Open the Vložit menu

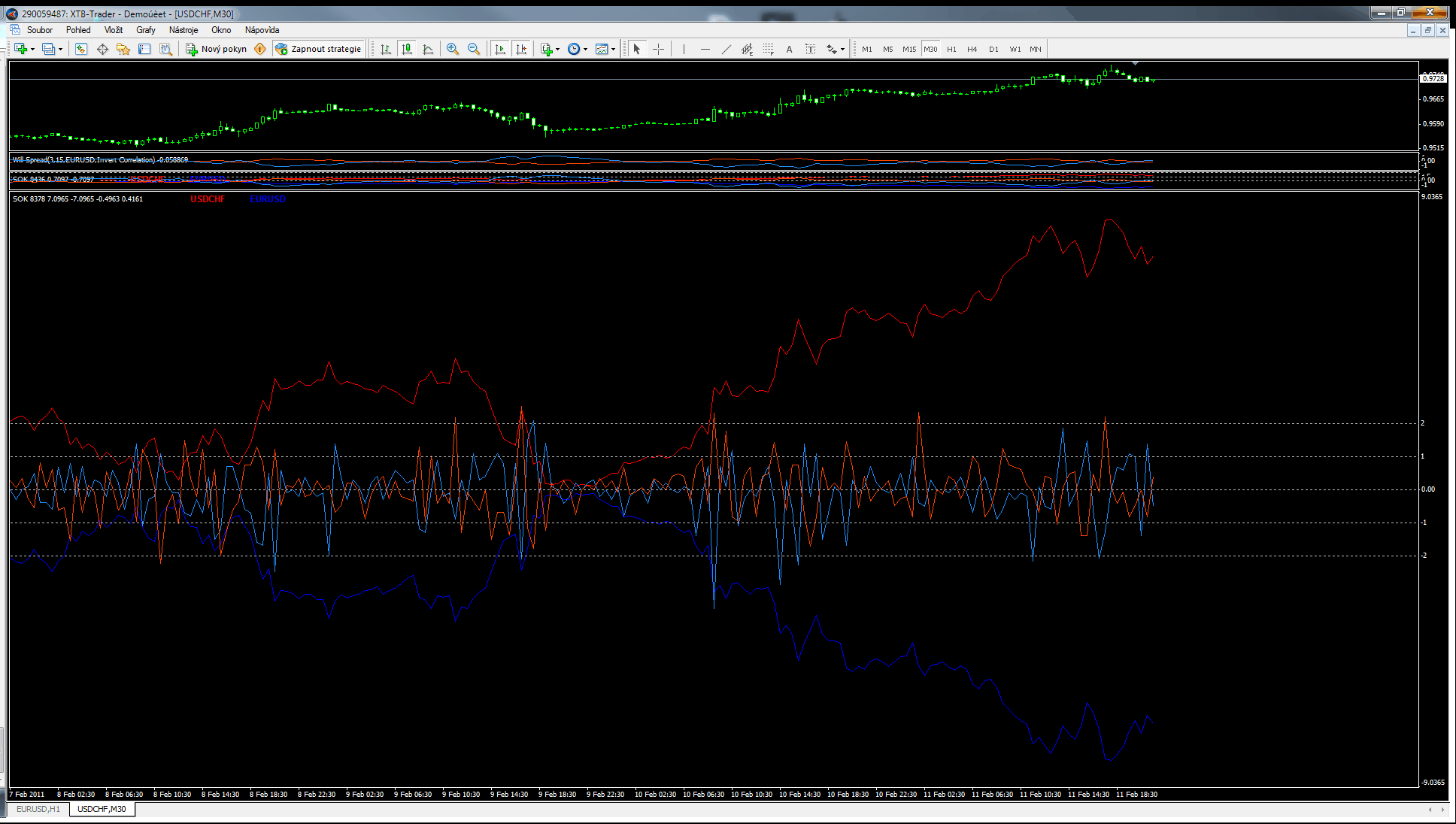pos(114,30)
